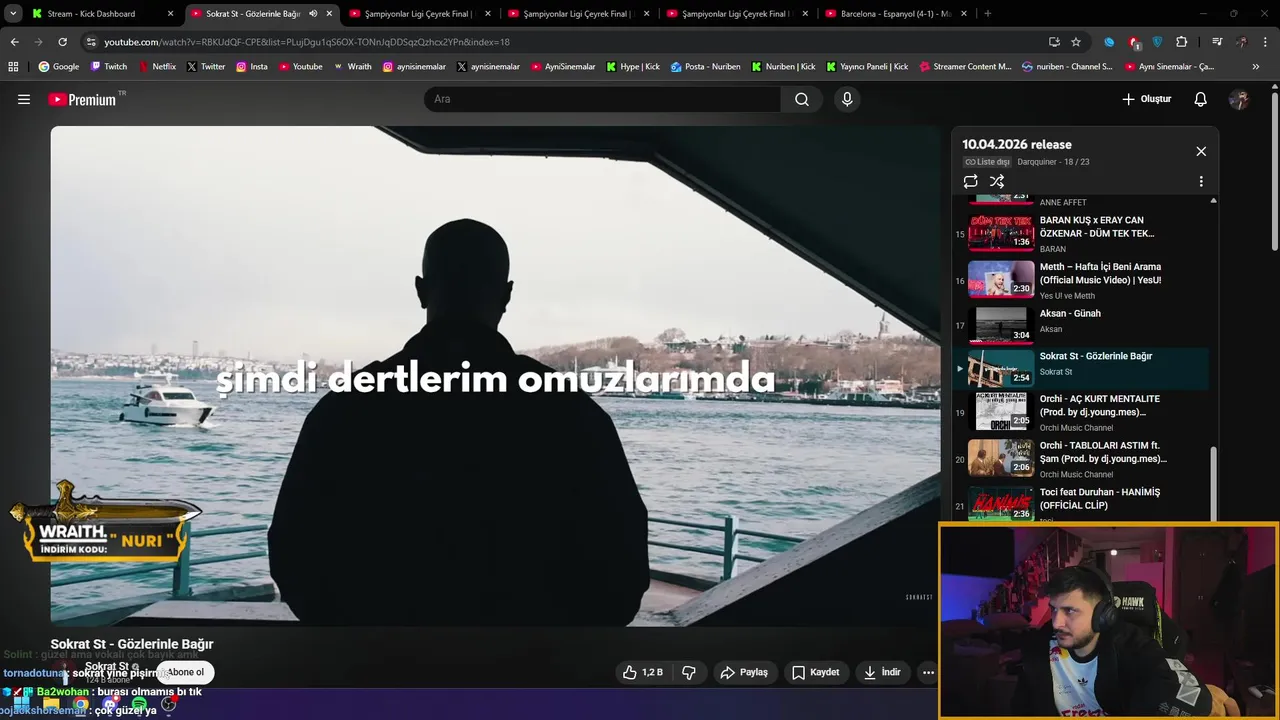Switch to second Şampiyonlar Ligi Çeyrek Final tab
Image resolution: width=1280 pixels, height=720 pixels.
[578, 14]
